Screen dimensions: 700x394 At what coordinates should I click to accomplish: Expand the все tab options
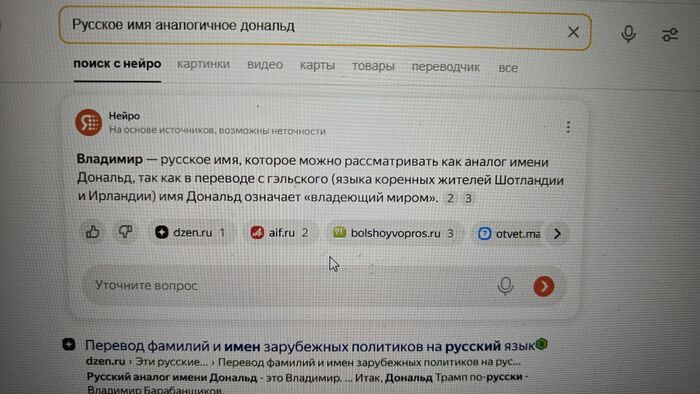(x=508, y=68)
